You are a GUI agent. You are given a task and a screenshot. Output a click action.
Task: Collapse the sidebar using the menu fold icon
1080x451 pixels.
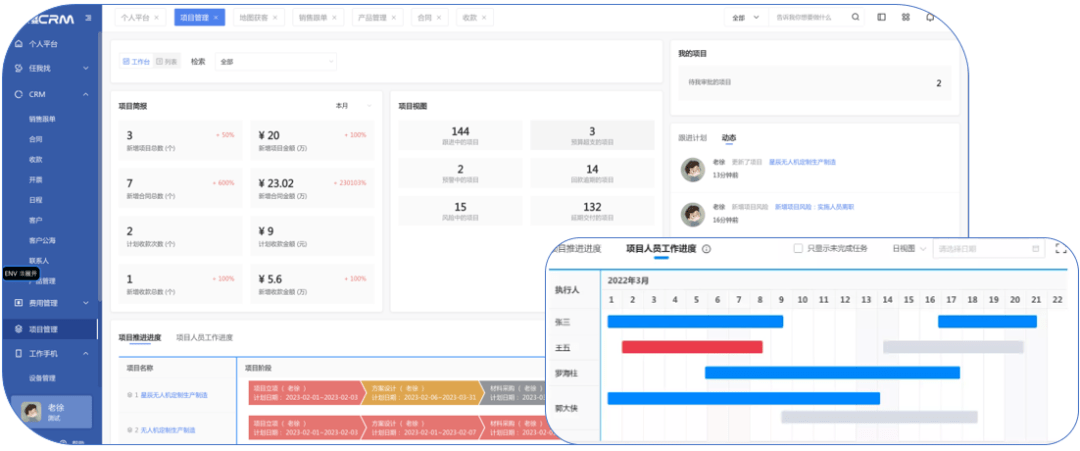click(x=91, y=17)
